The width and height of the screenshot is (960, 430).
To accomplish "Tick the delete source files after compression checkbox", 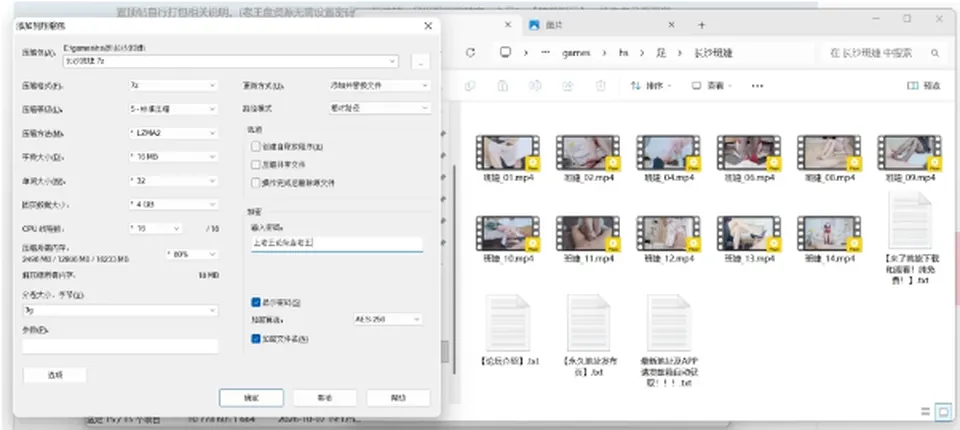I will pyautogui.click(x=255, y=183).
